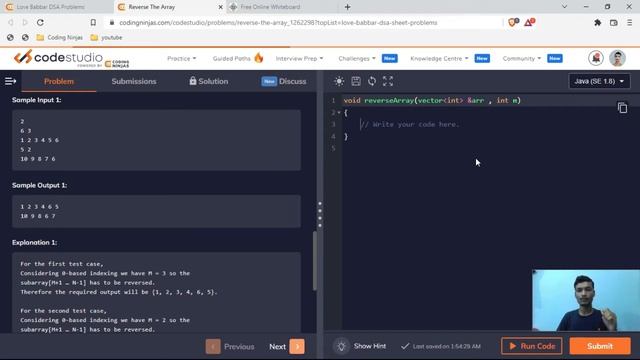The image size is (640, 360).
Task: Open the Discuss tab
Action: 284,81
